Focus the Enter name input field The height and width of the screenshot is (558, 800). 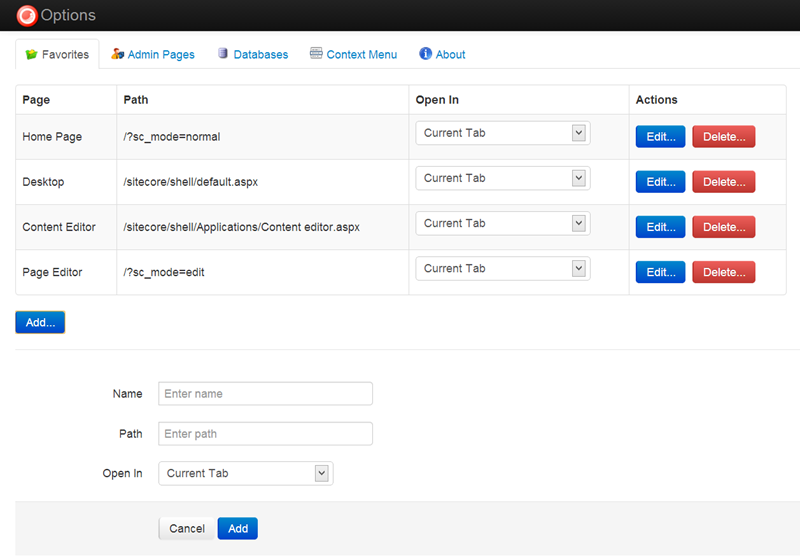[x=265, y=394]
